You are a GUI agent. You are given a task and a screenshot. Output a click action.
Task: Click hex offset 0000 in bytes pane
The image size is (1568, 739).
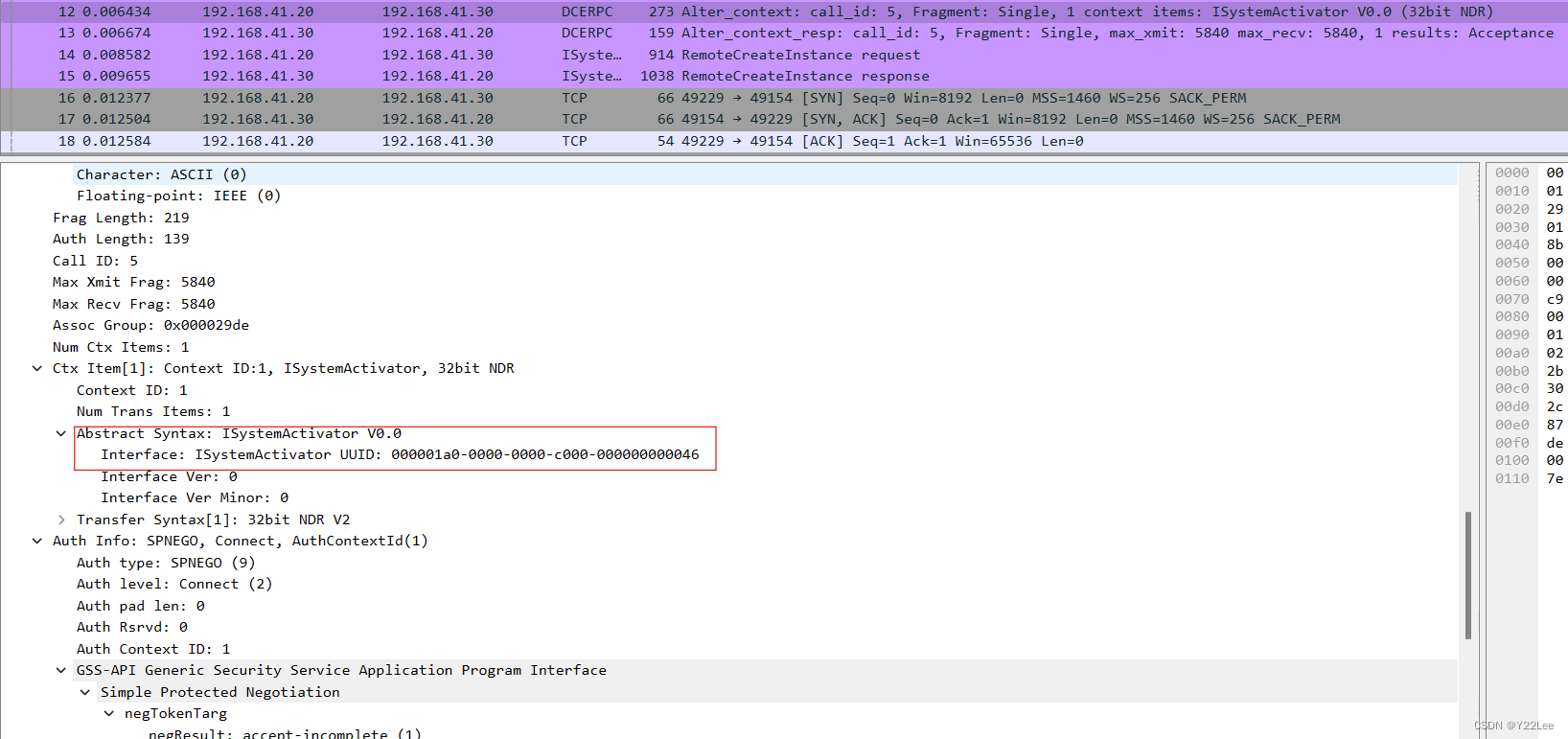point(1512,173)
